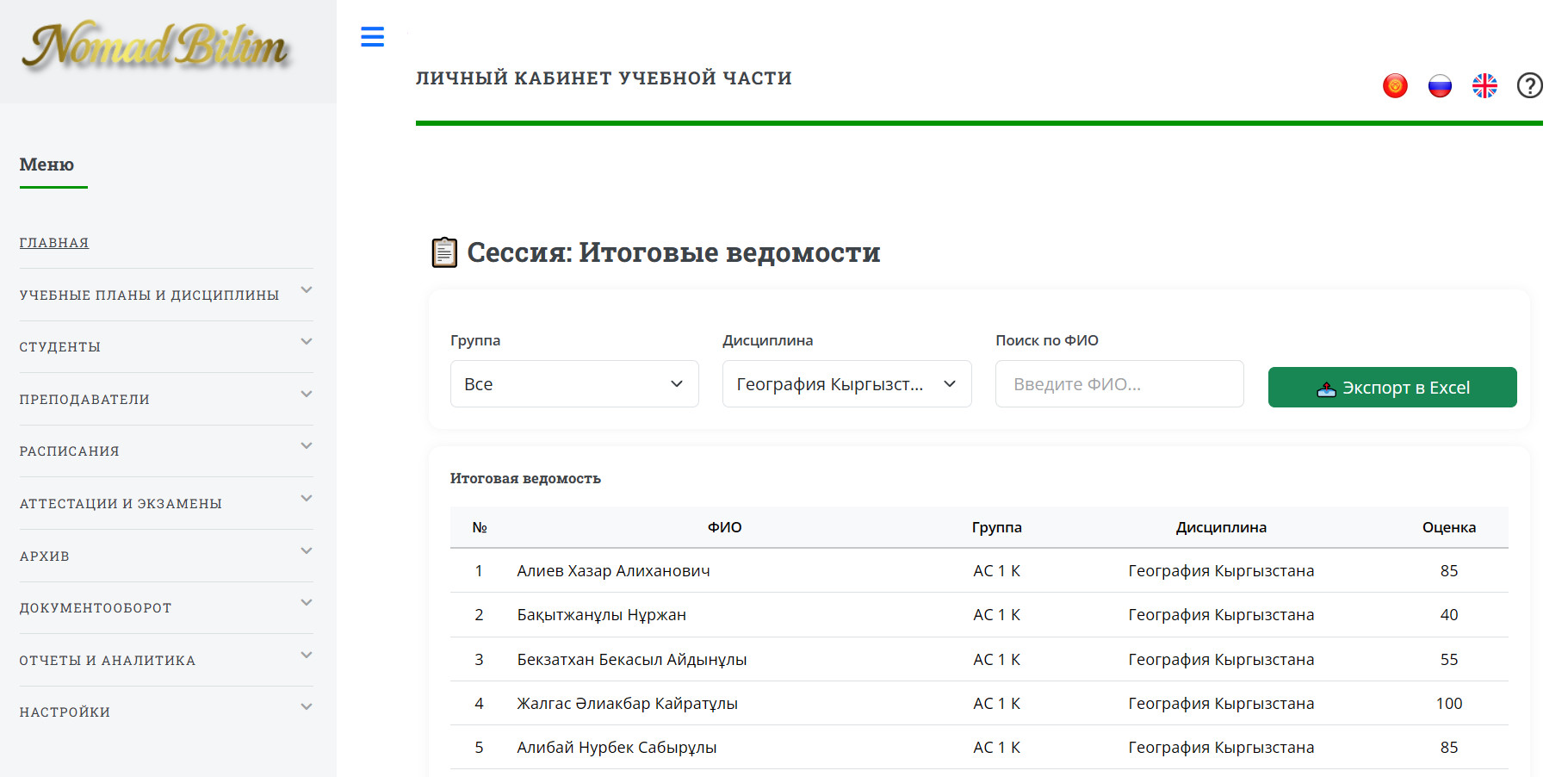Click the clipboard icon beside session title
The height and width of the screenshot is (777, 1568).
(x=444, y=252)
